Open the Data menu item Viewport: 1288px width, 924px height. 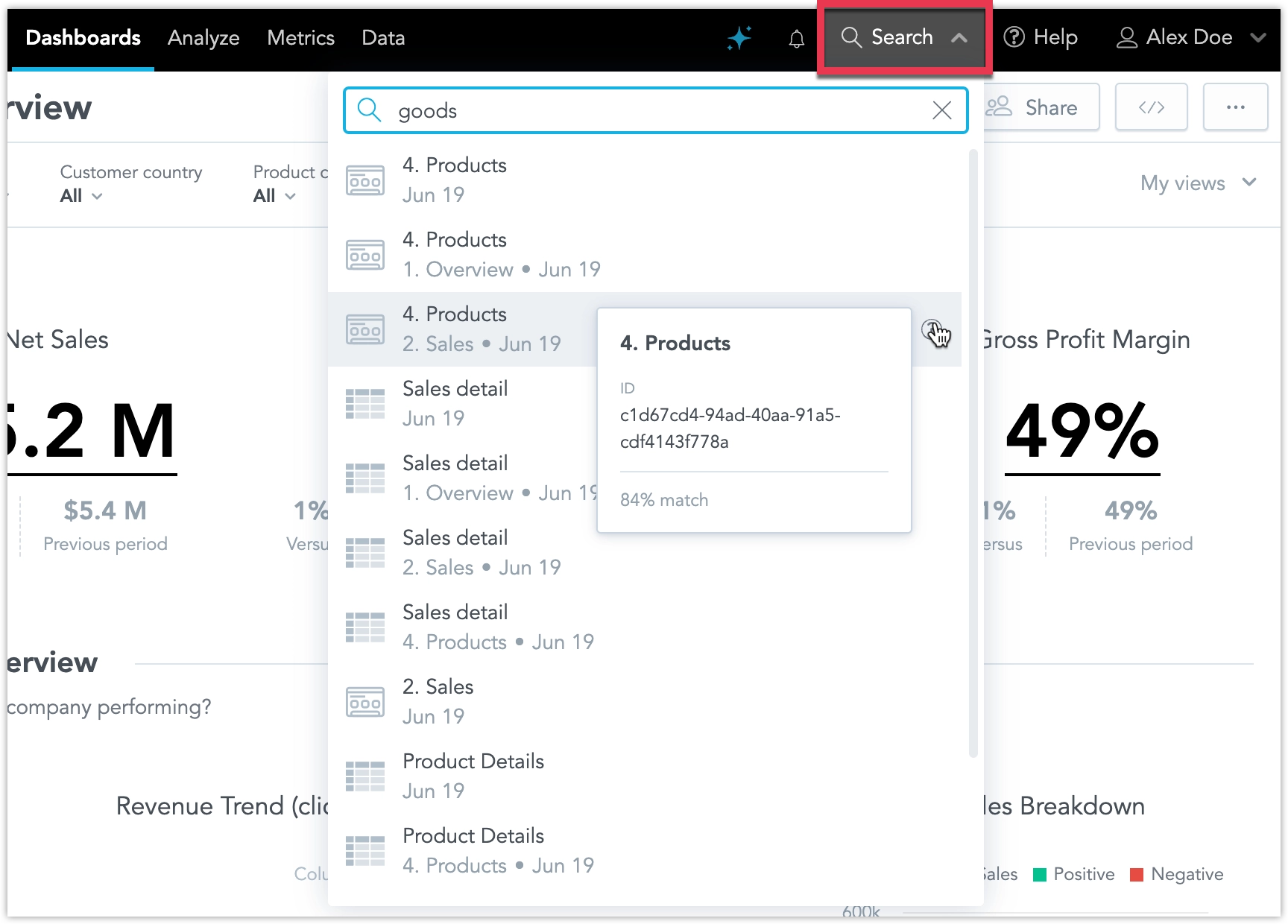click(x=382, y=37)
